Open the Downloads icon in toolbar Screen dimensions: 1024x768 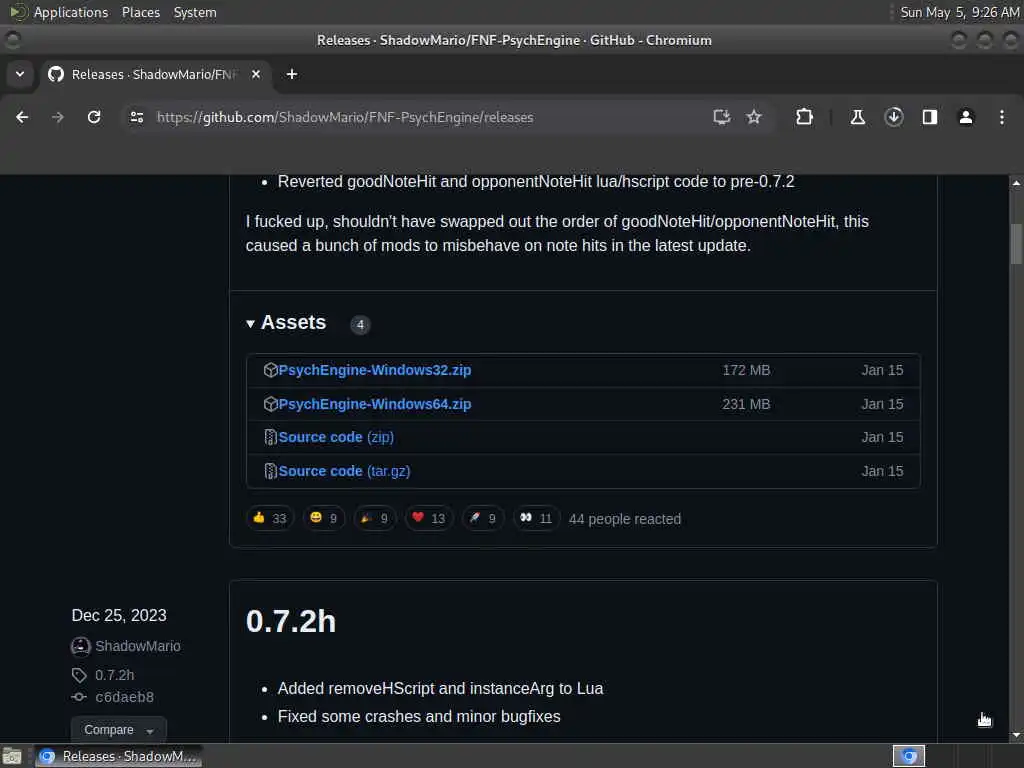(893, 118)
